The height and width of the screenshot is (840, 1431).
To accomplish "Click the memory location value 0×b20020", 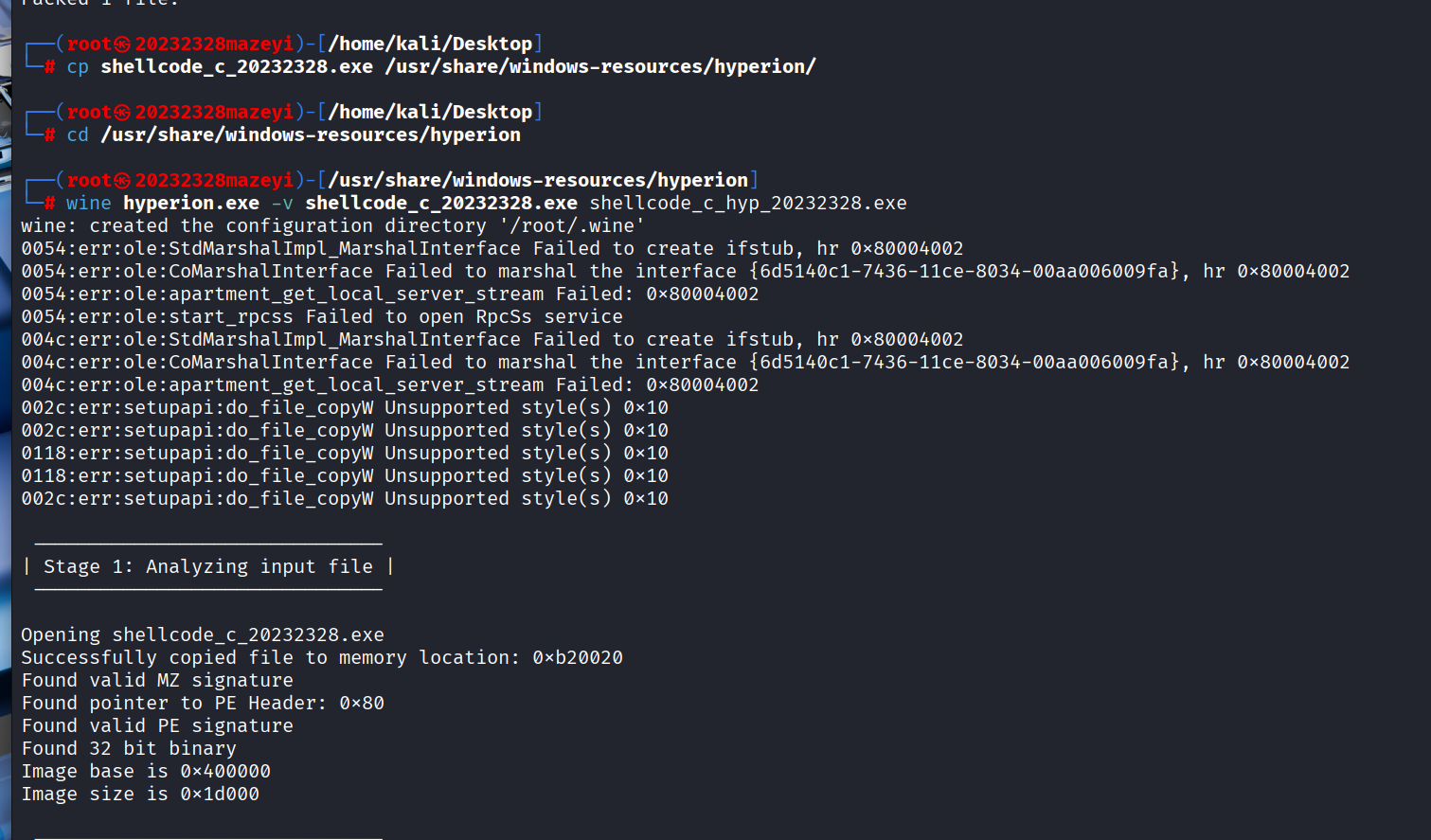I will [x=577, y=658].
